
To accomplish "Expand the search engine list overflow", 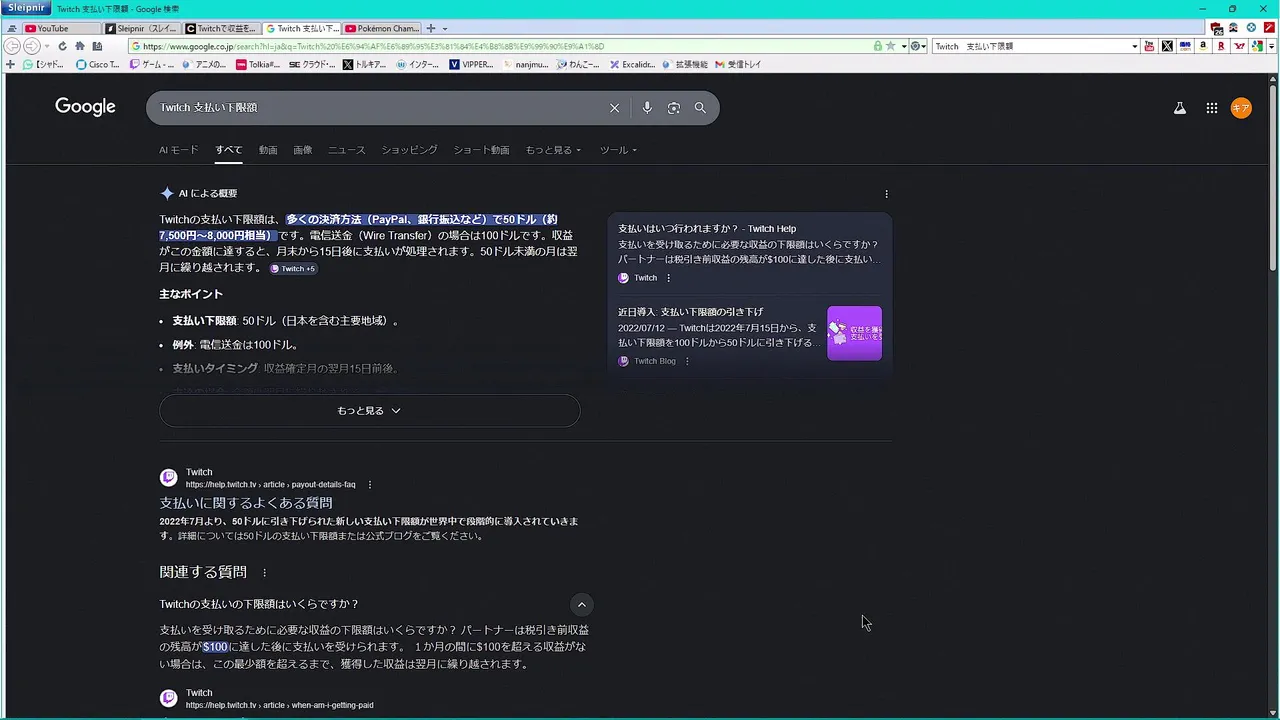I will (x=1272, y=46).
